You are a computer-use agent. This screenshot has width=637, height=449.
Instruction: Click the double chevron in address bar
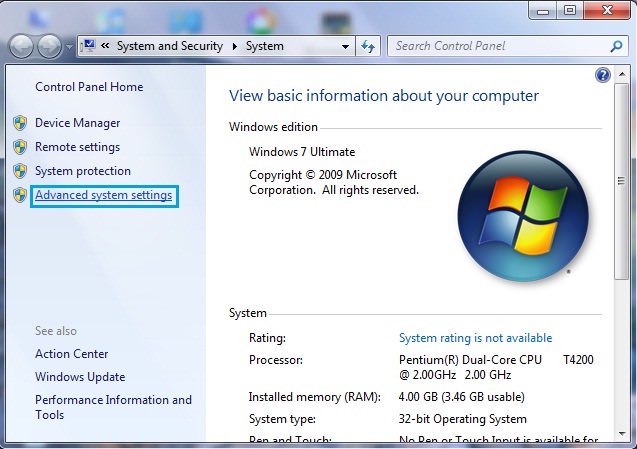[x=105, y=46]
